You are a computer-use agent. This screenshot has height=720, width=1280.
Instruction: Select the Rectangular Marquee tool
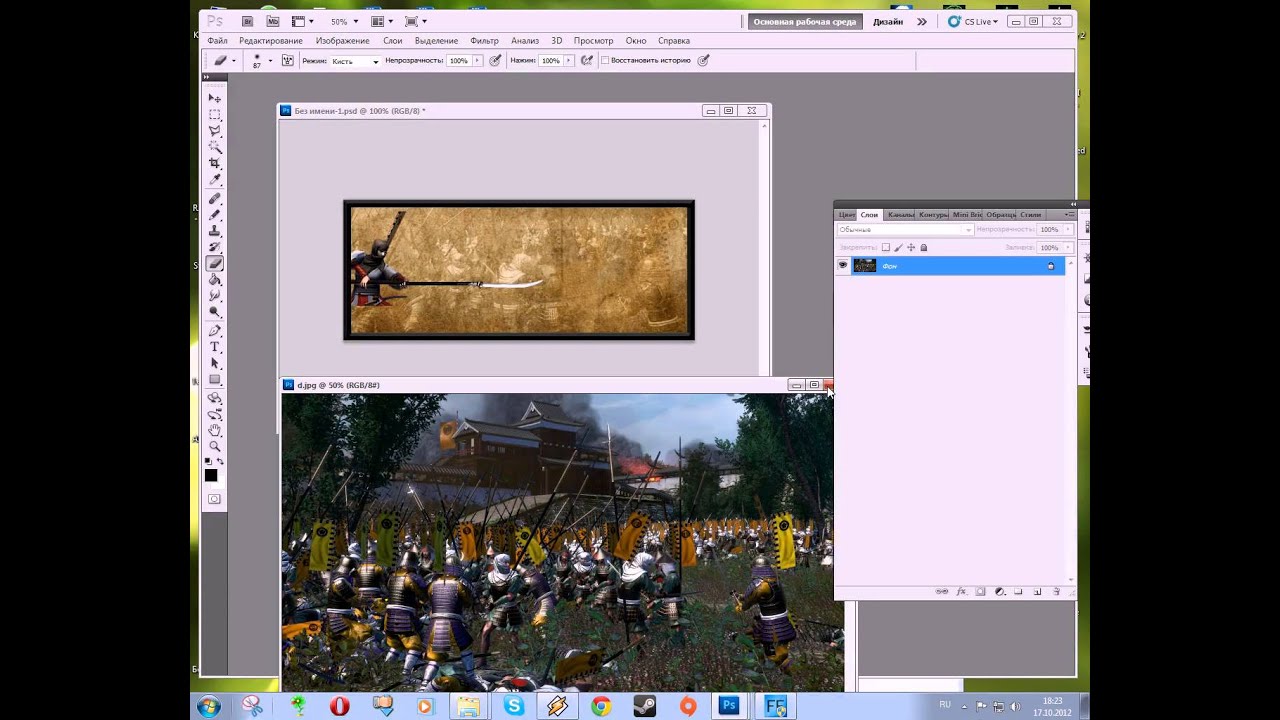coord(214,115)
